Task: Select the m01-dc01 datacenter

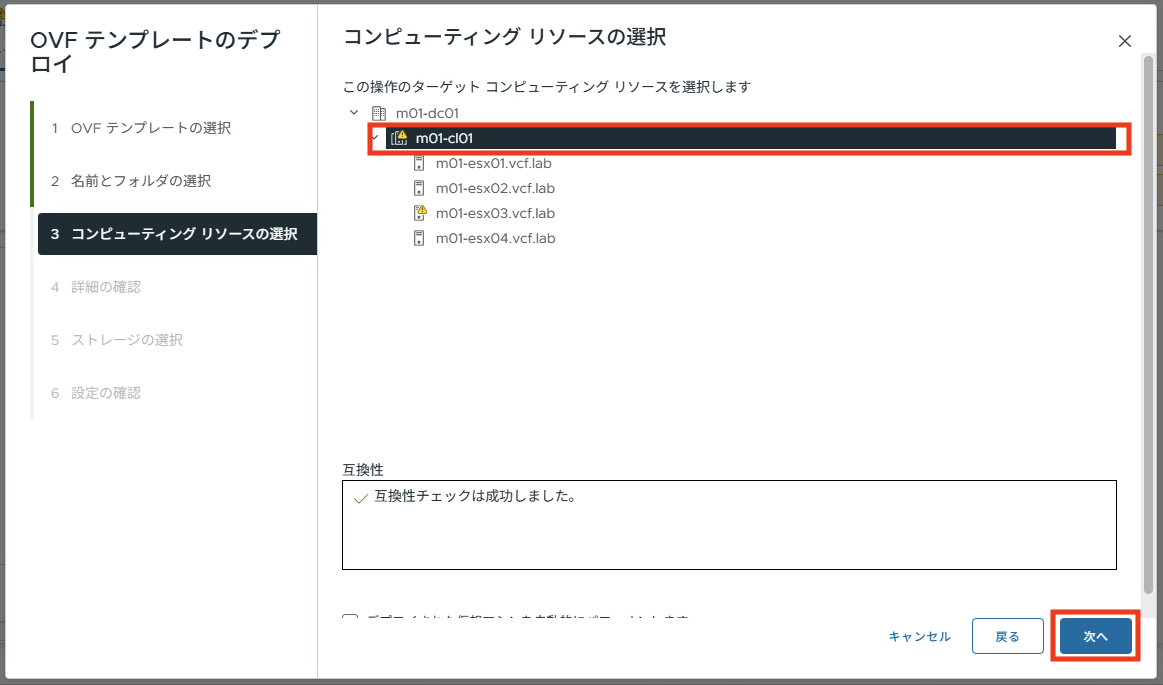Action: coord(427,113)
